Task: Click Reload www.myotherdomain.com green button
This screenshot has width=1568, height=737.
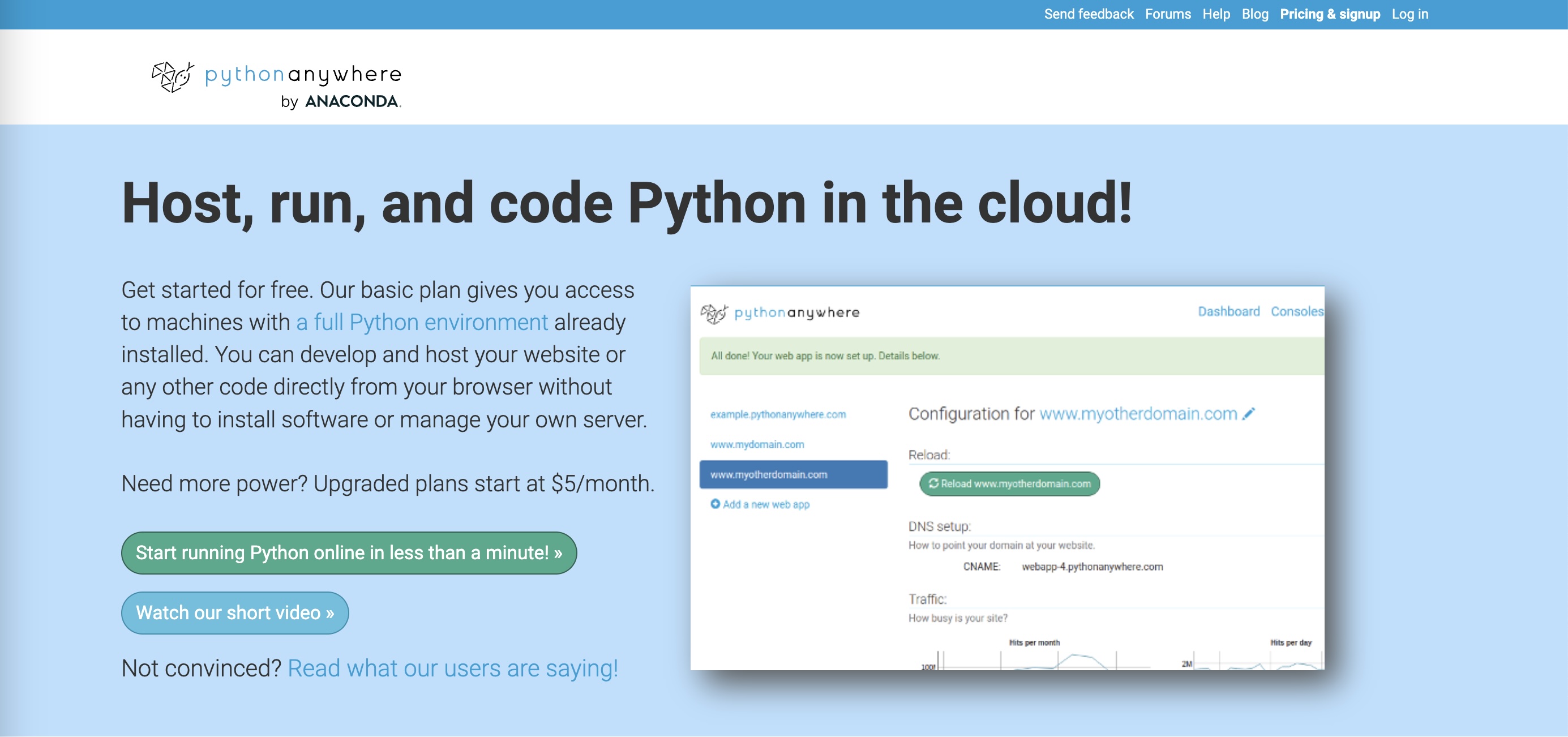Action: point(1009,483)
